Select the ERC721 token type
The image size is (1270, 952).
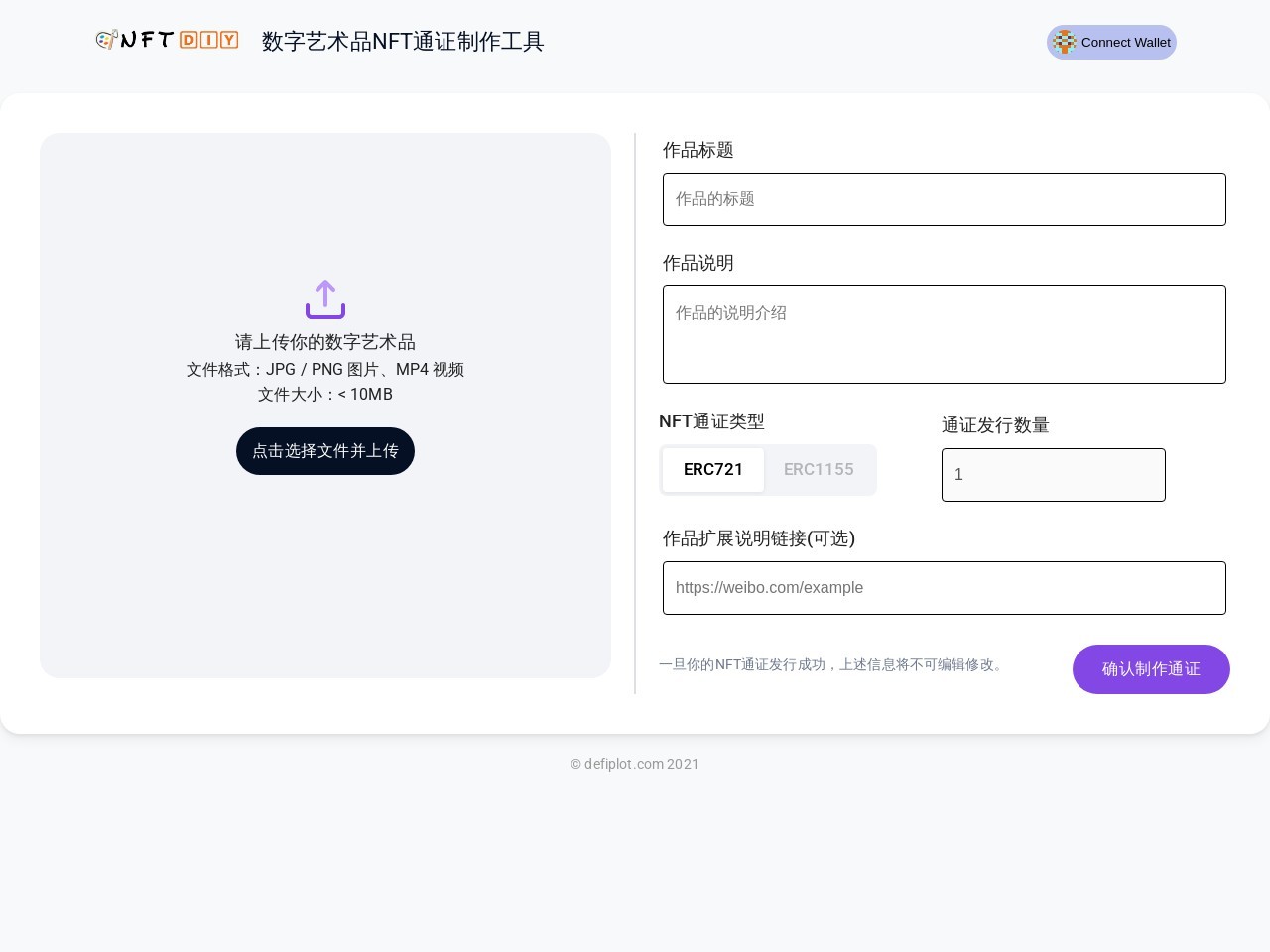[713, 470]
